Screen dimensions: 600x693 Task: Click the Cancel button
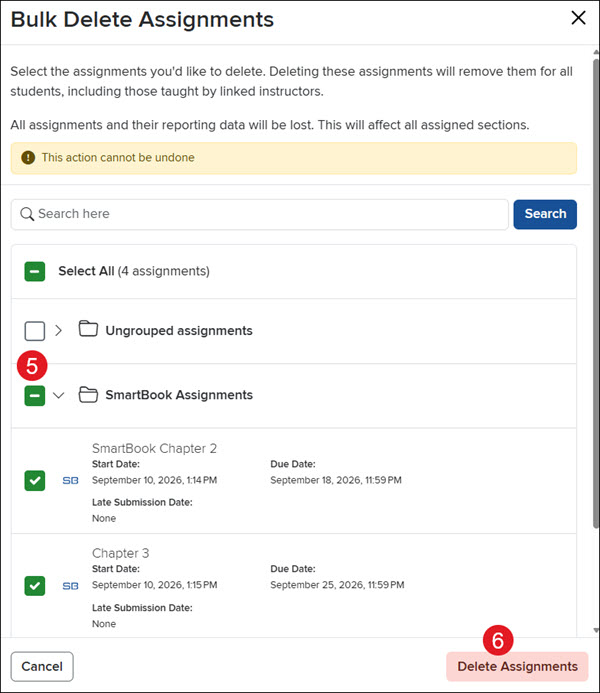pyautogui.click(x=42, y=666)
